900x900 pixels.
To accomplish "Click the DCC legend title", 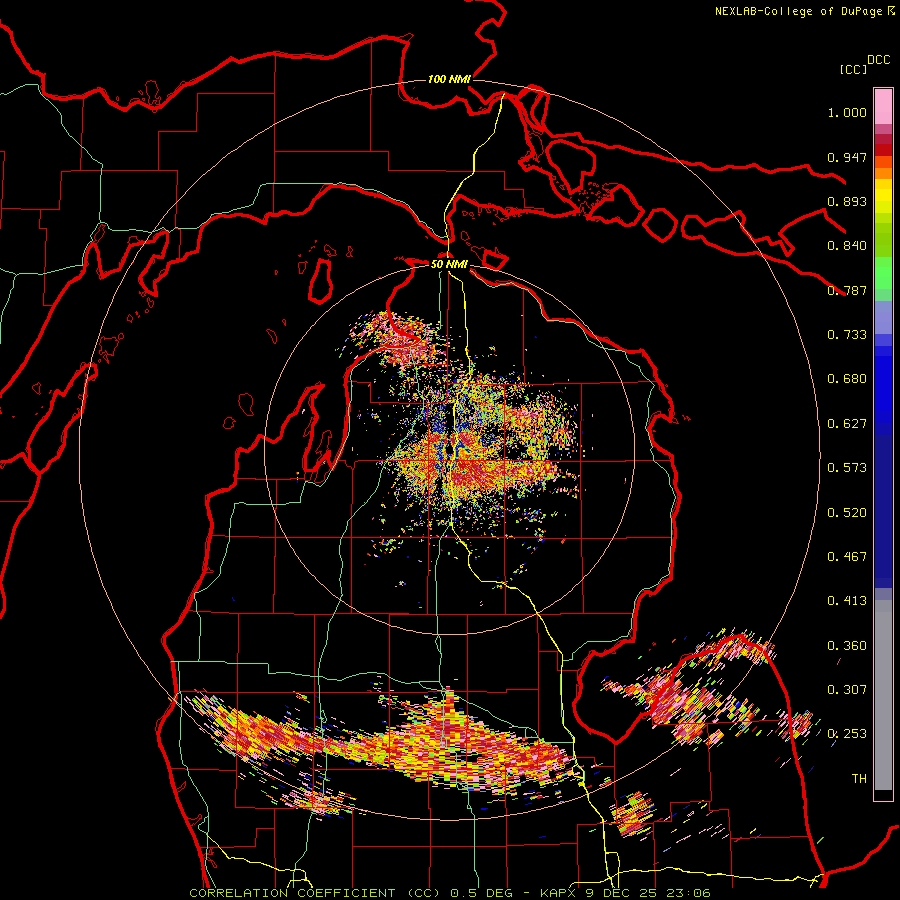I will (878, 60).
